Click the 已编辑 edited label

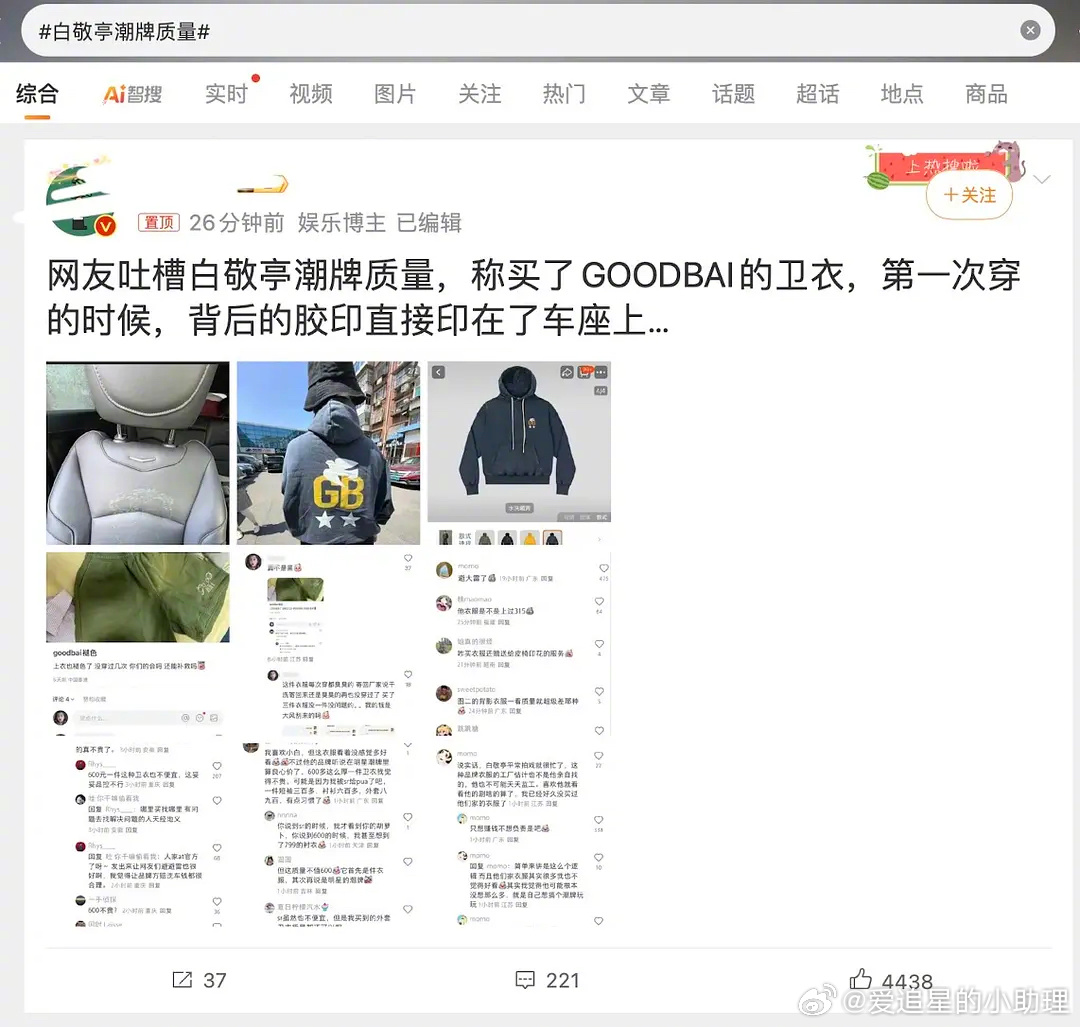(x=428, y=222)
